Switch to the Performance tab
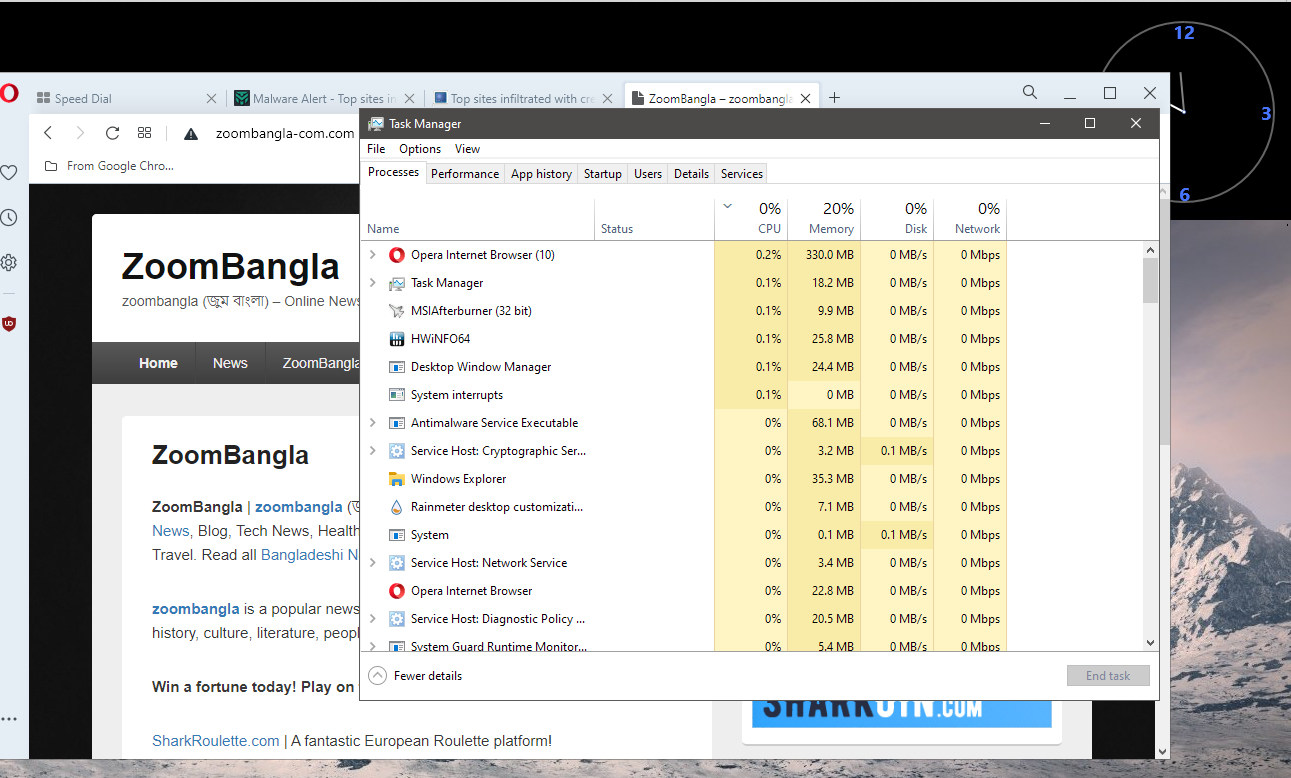The height and width of the screenshot is (778, 1291). point(465,174)
